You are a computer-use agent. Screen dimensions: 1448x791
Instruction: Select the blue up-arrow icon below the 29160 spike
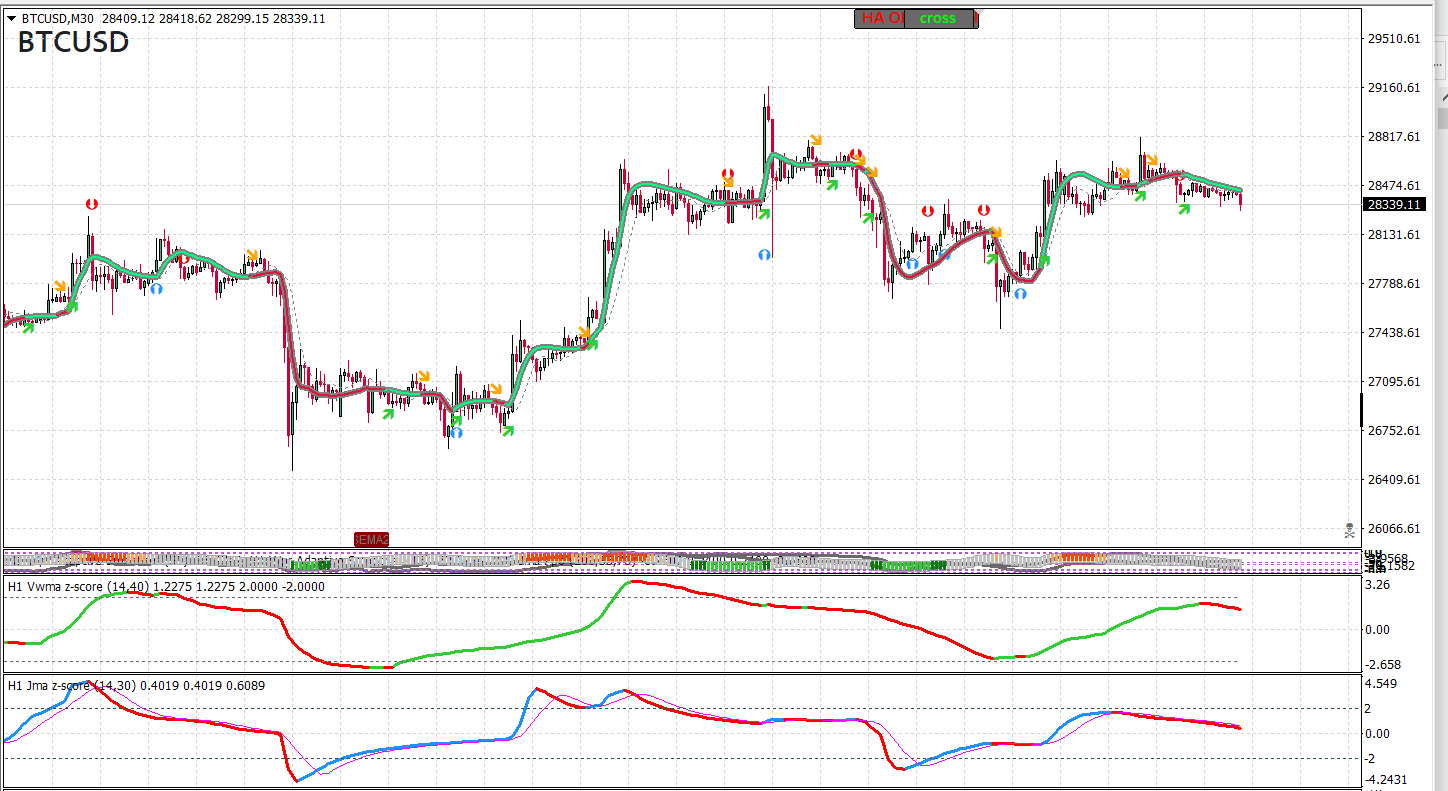pyautogui.click(x=764, y=255)
